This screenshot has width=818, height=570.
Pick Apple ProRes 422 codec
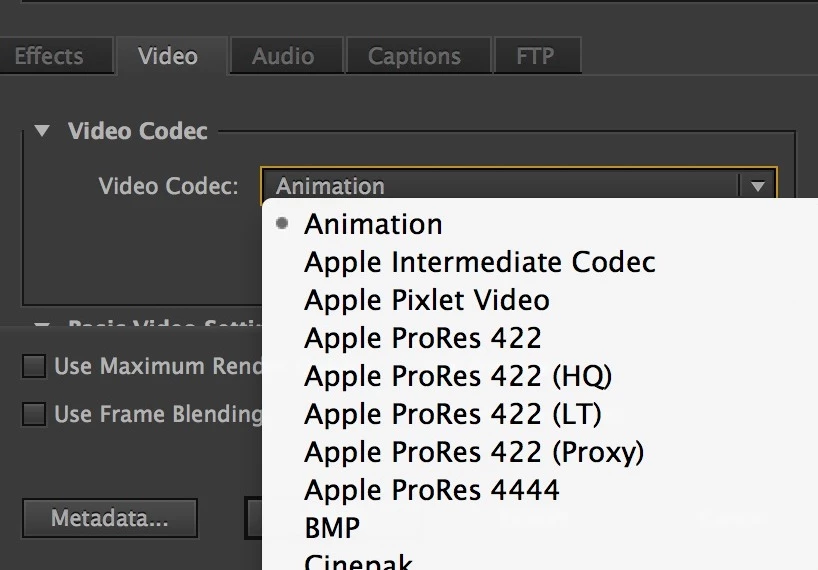click(423, 339)
